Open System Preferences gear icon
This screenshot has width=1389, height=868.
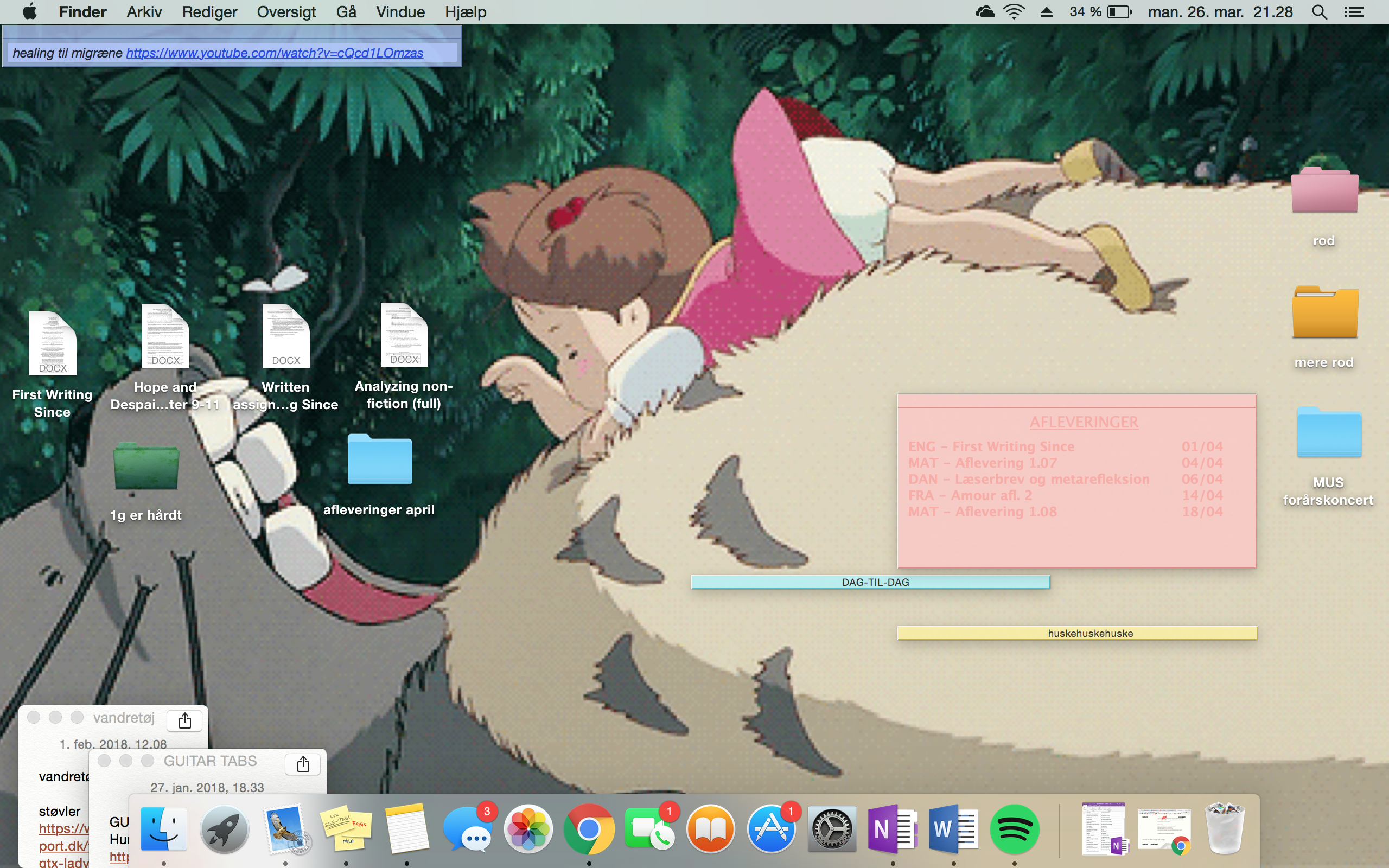[832, 829]
